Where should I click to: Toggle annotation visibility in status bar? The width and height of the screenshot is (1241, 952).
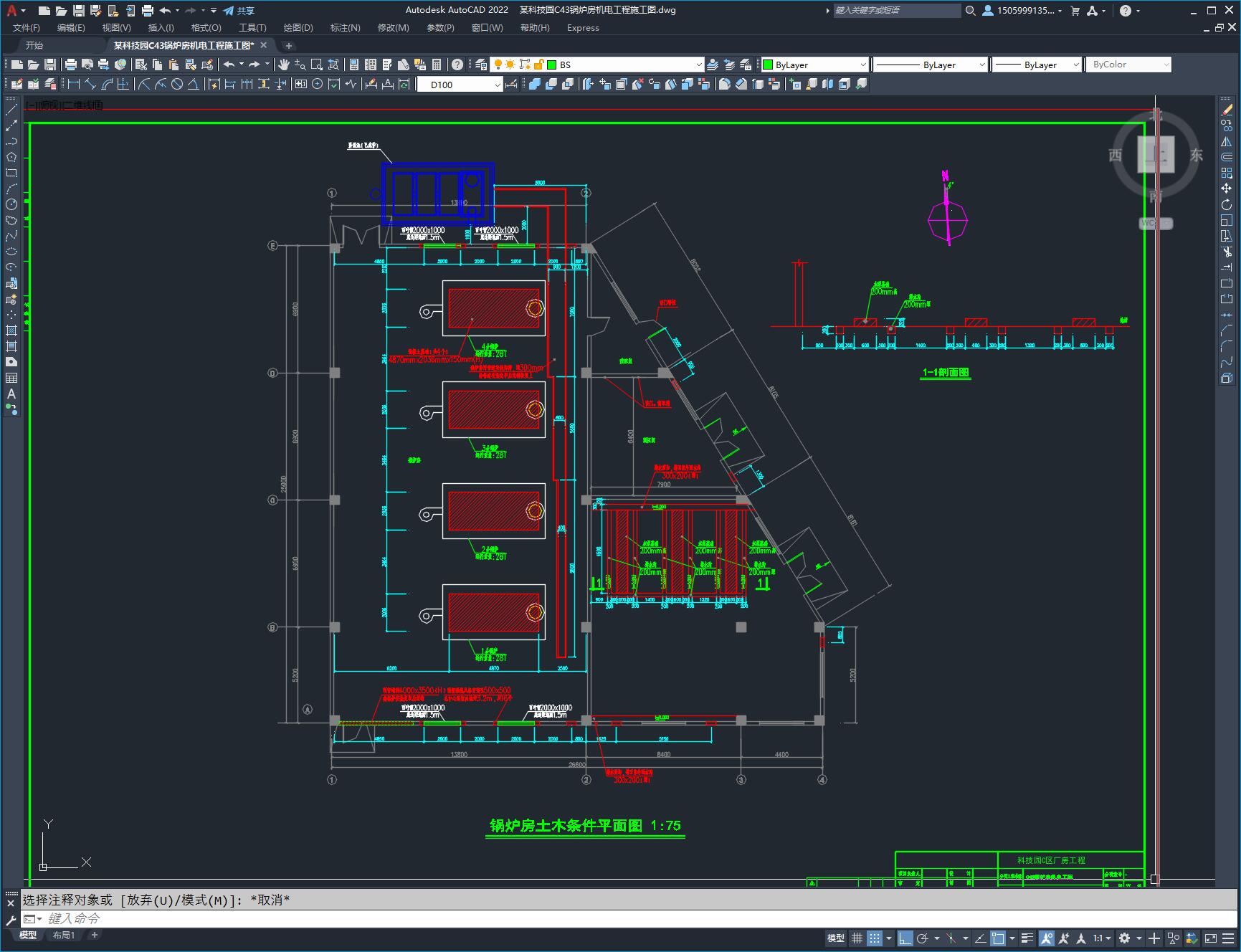point(1047,938)
